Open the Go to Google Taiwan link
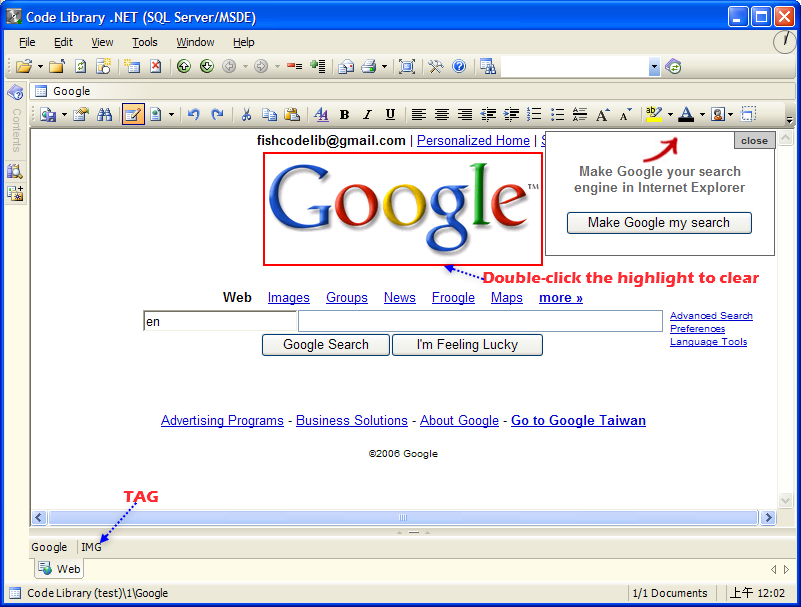Image resolution: width=801 pixels, height=607 pixels. click(x=578, y=421)
